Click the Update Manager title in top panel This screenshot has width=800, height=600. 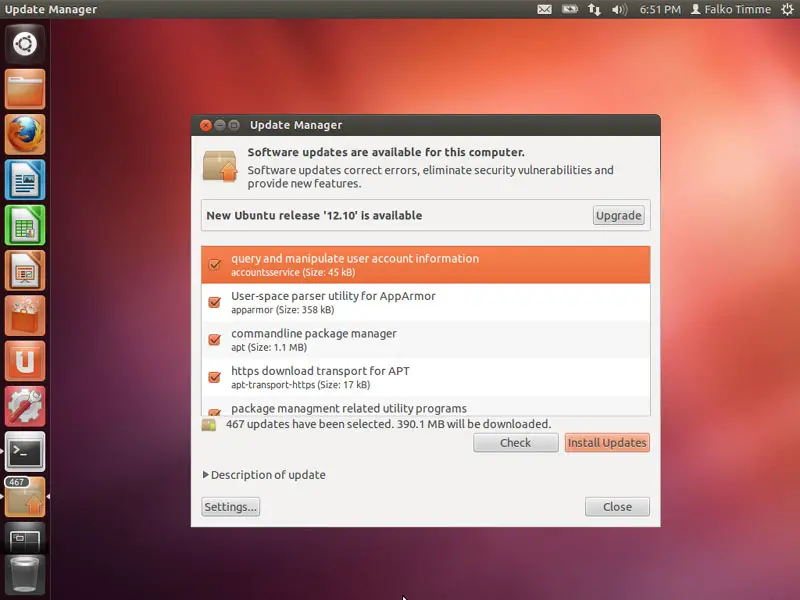(51, 9)
